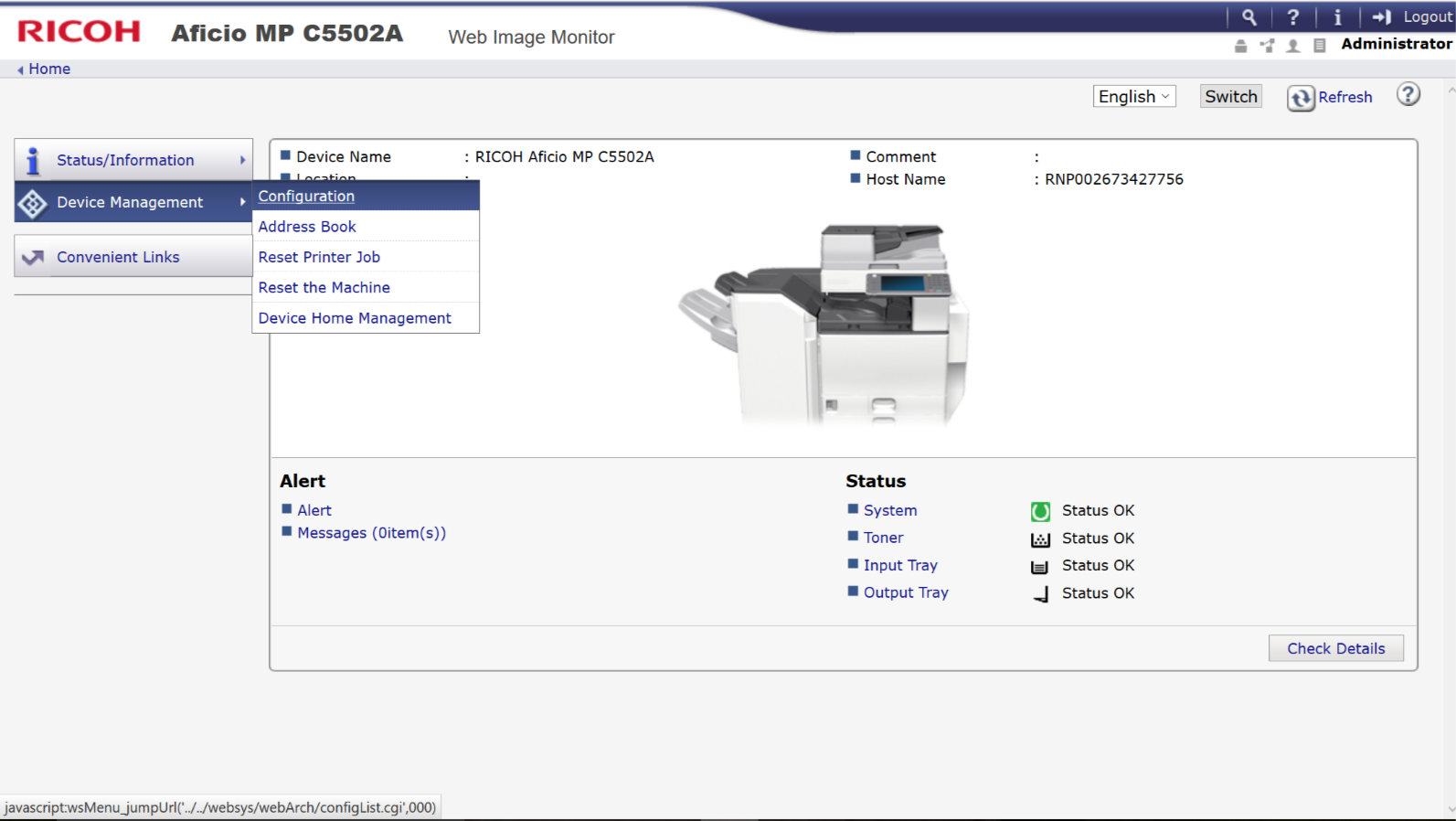1456x821 pixels.
Task: Open the Toner status link
Action: pos(884,538)
